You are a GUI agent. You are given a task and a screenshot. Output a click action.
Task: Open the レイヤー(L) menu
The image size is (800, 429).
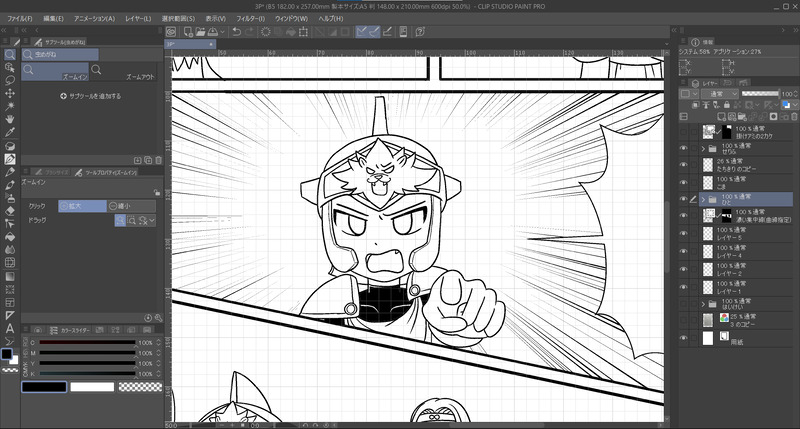pyautogui.click(x=138, y=18)
